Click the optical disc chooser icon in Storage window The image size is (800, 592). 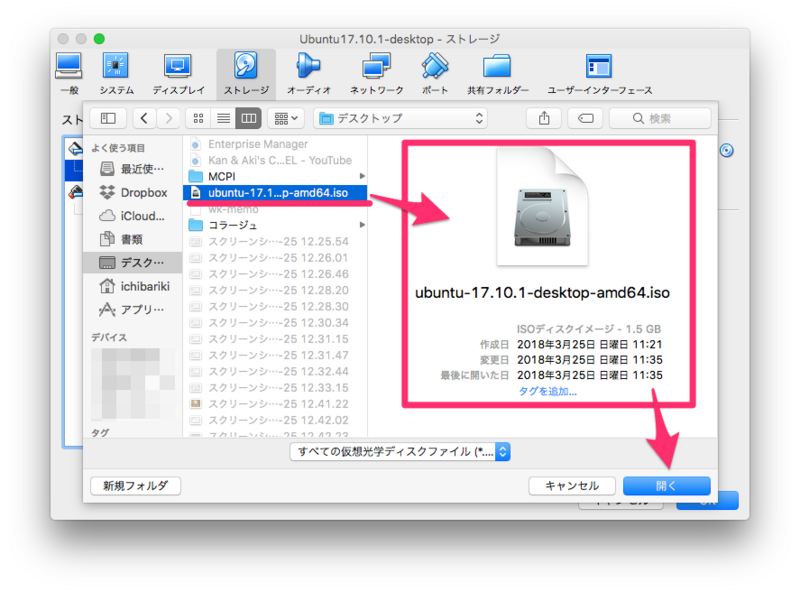(727, 151)
